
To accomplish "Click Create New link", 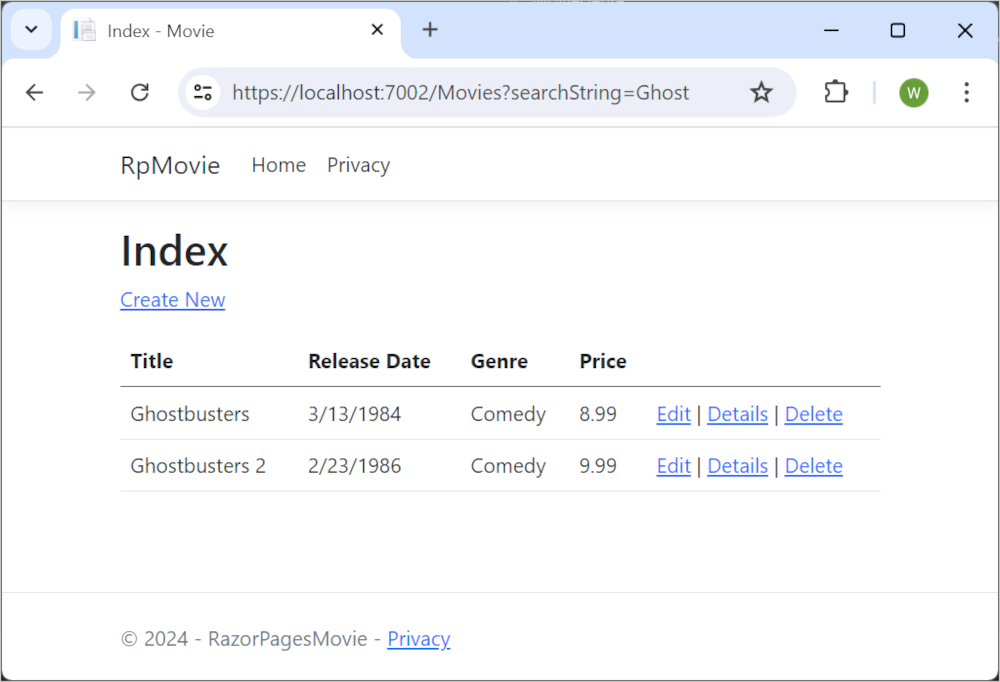I will [x=172, y=300].
